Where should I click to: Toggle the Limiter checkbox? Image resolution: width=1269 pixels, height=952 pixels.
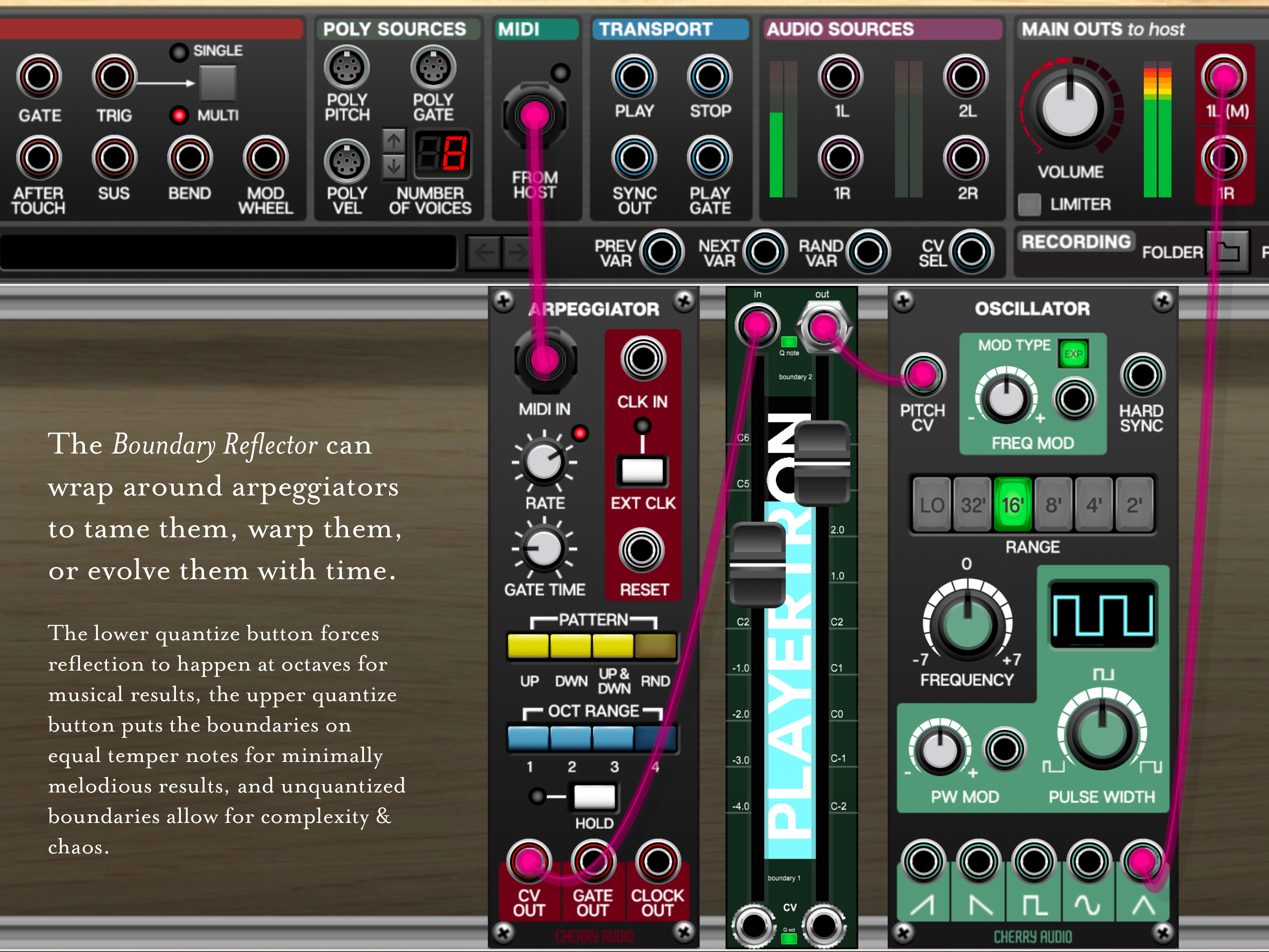tap(1029, 204)
